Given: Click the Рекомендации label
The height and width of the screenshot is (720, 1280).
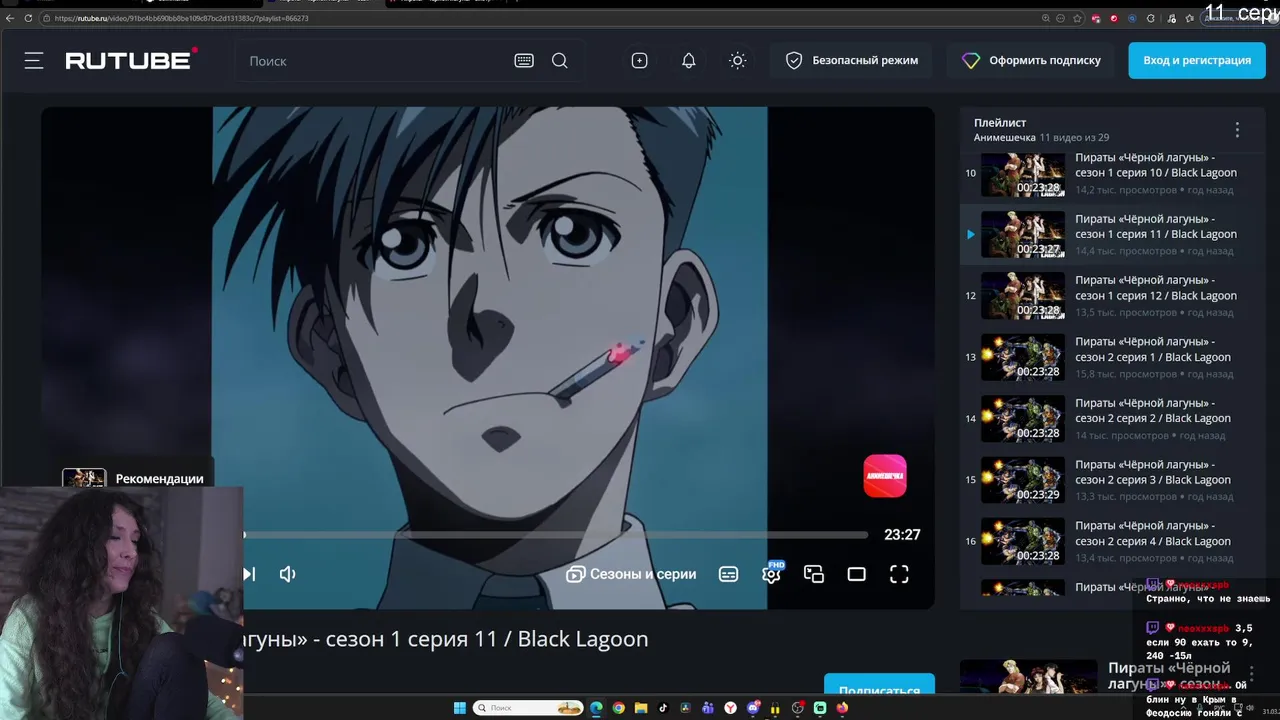Looking at the screenshot, I should [x=159, y=478].
